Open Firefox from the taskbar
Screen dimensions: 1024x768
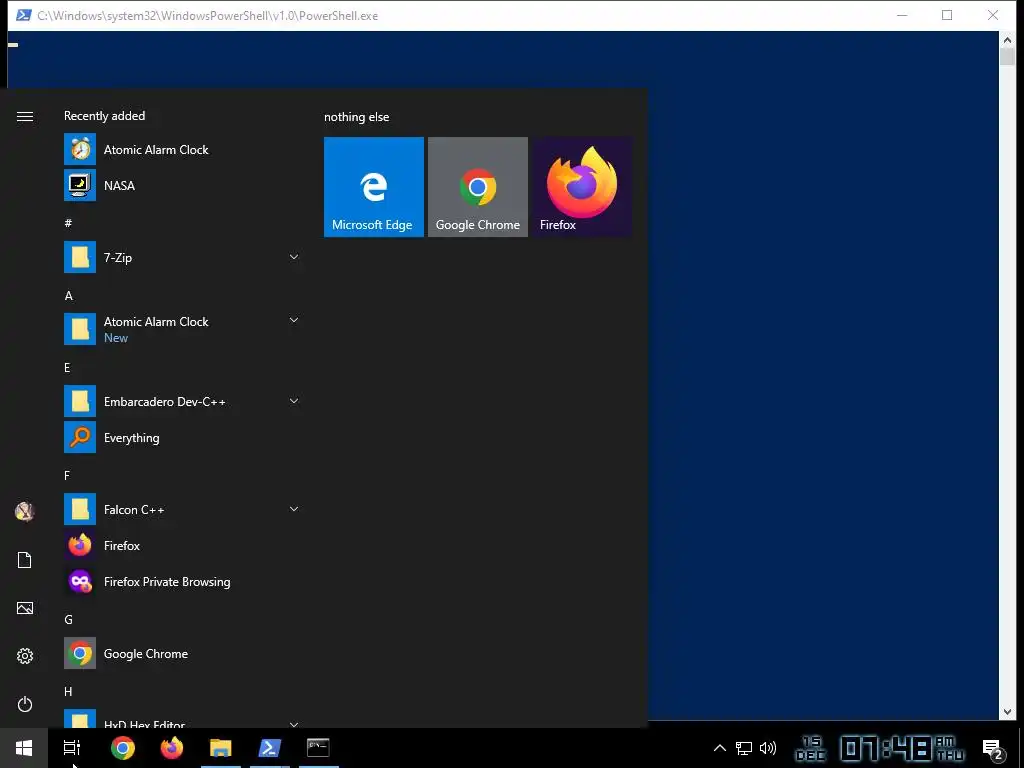(x=172, y=748)
